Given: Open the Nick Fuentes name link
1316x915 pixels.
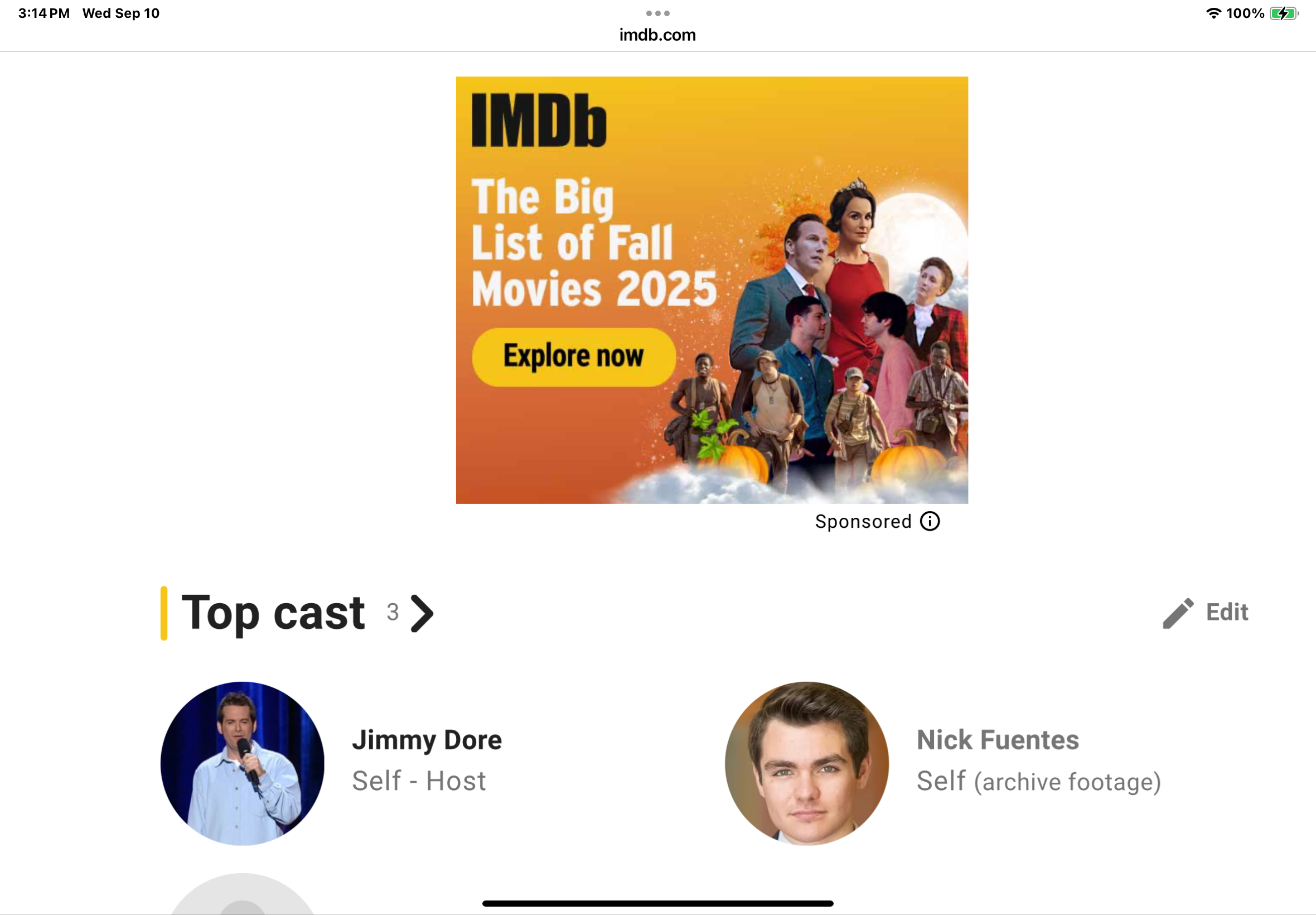Looking at the screenshot, I should [x=998, y=740].
